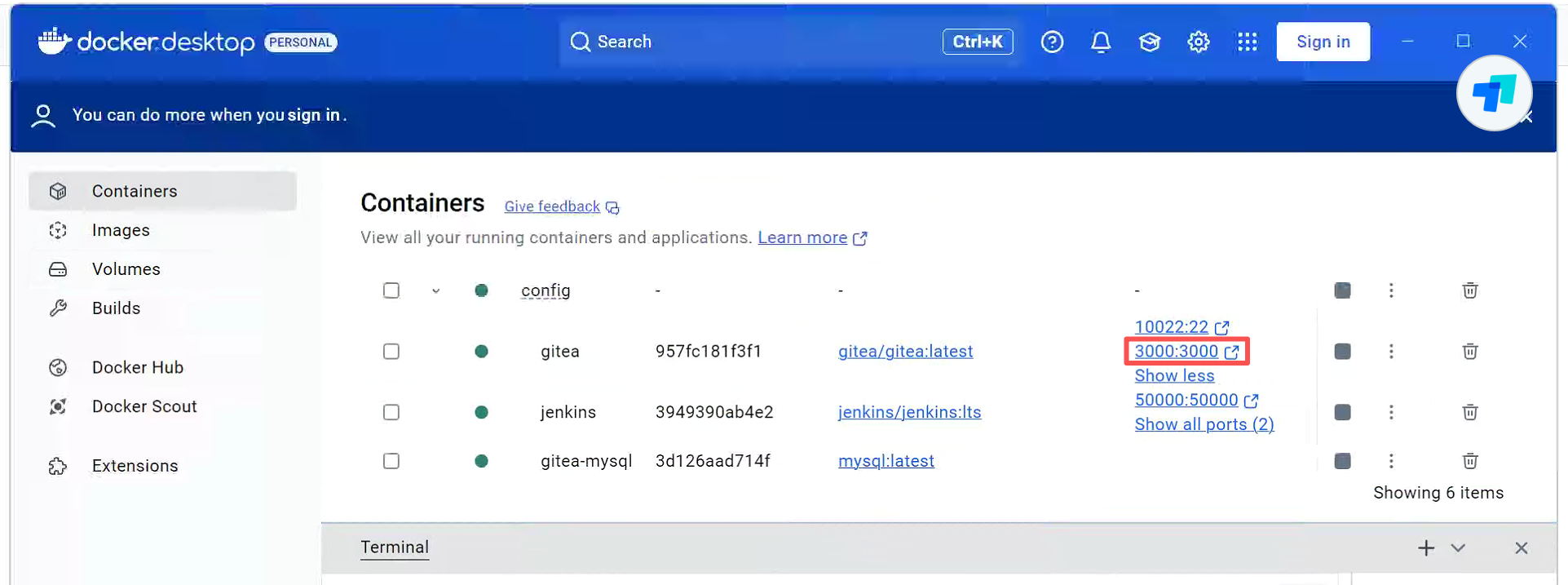Select the gitea container checkbox

pyautogui.click(x=391, y=352)
